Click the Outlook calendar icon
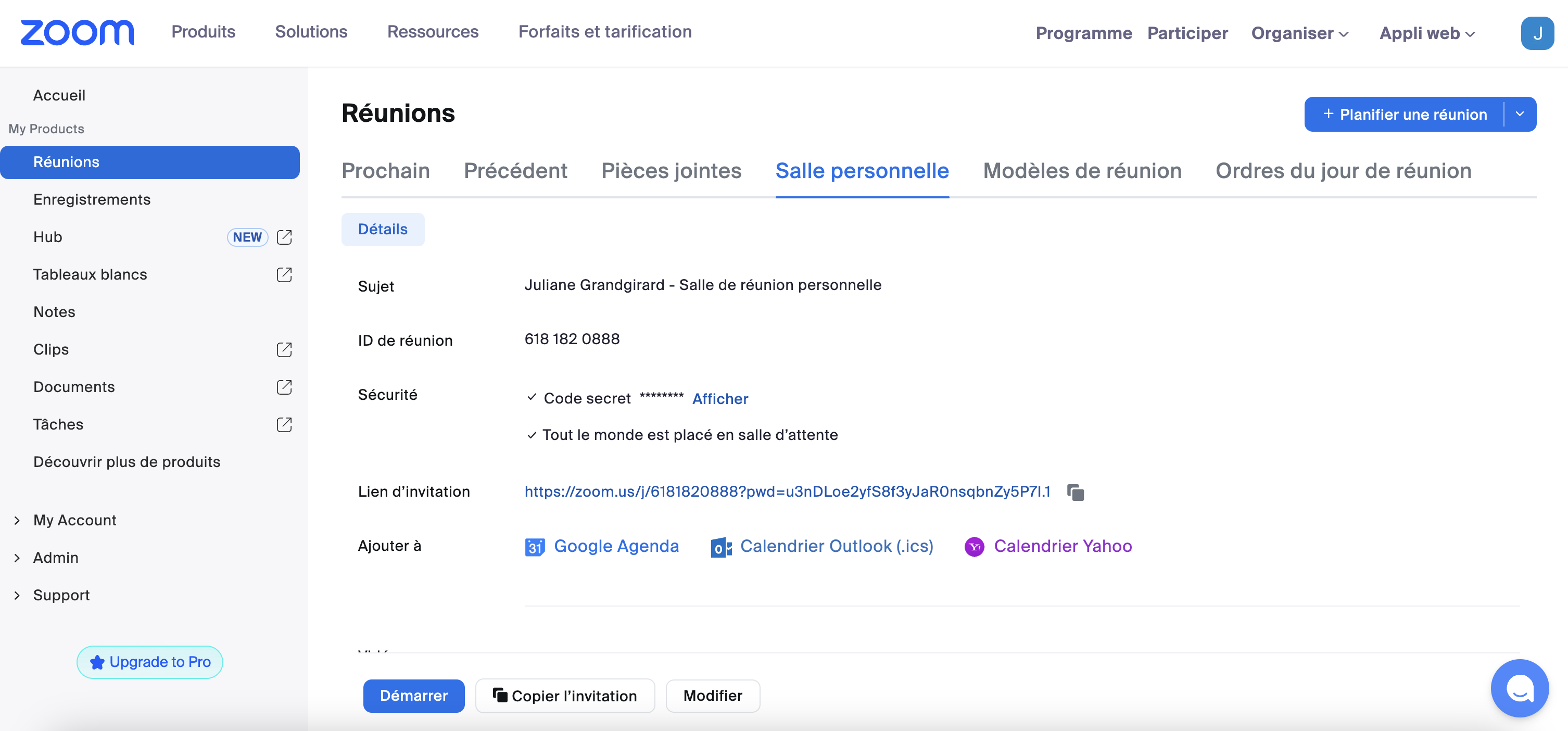This screenshot has height=731, width=1568. click(720, 547)
